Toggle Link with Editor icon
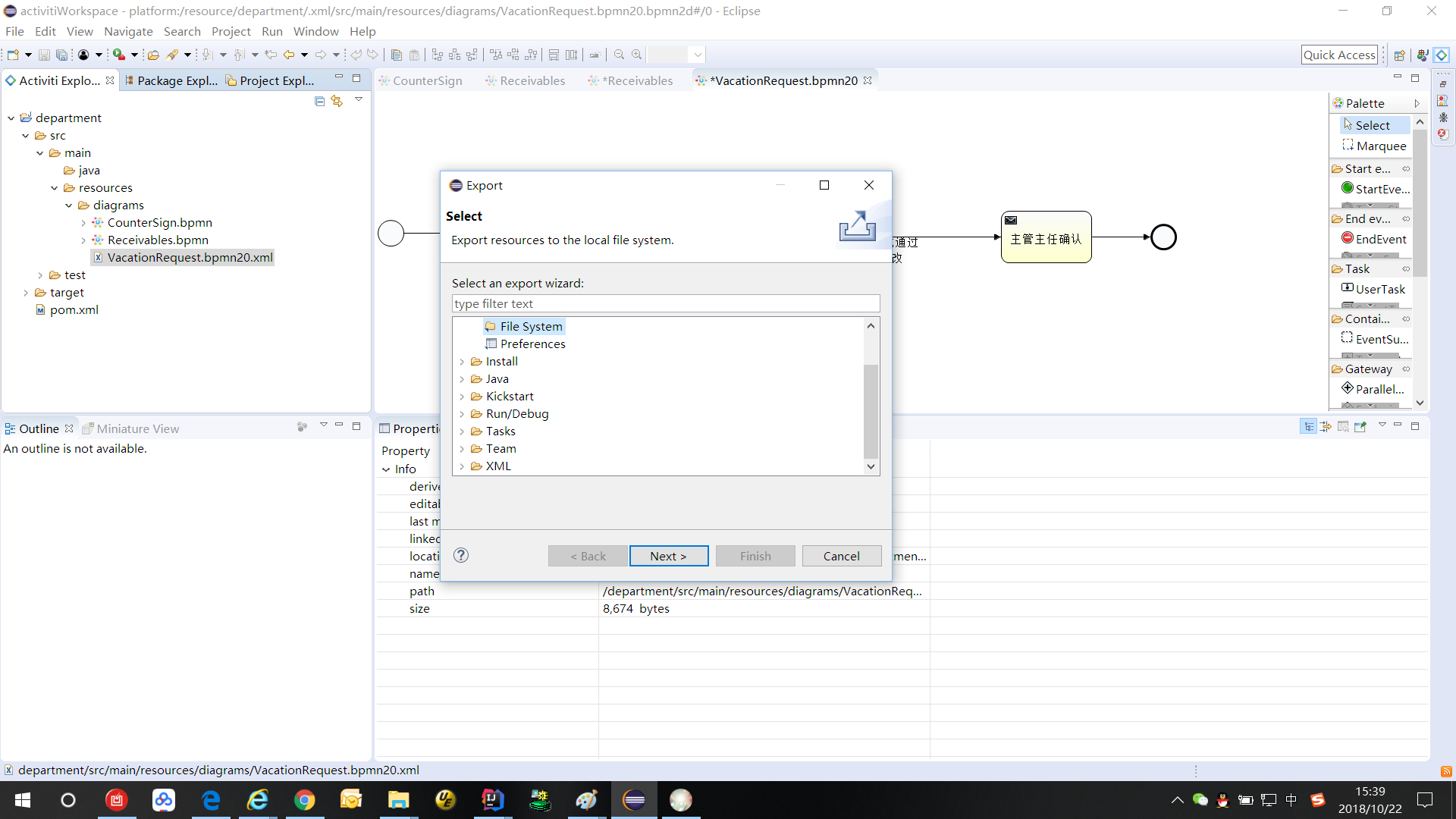 pyautogui.click(x=337, y=101)
